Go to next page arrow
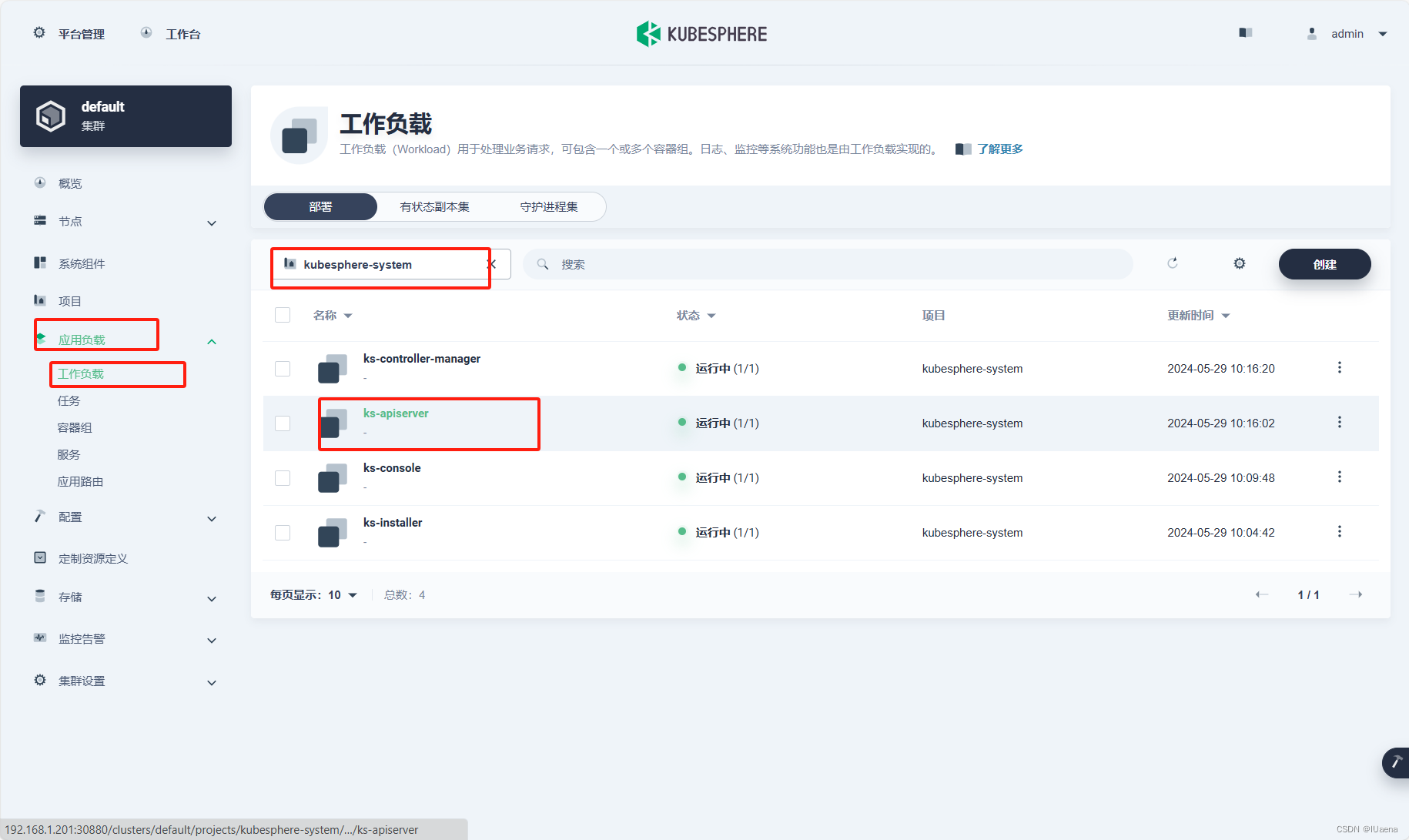Screen dimensions: 1409x840 pyautogui.click(x=1356, y=594)
